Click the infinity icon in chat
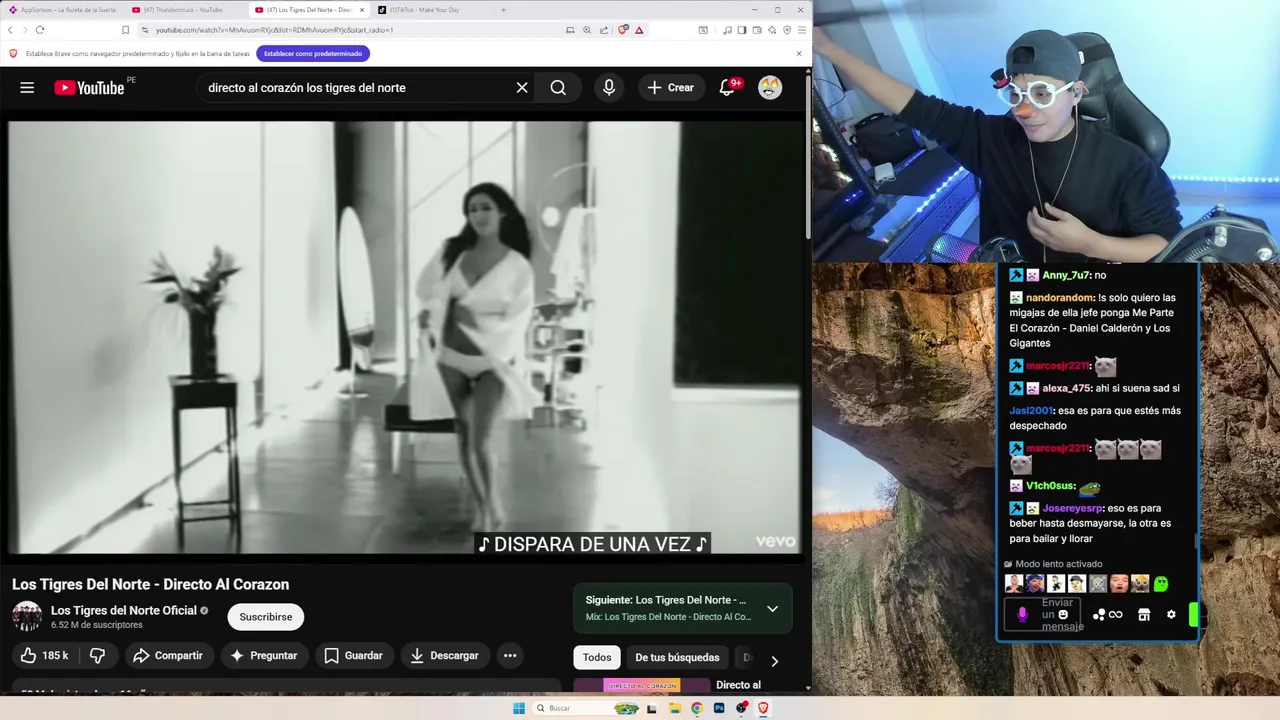 [x=1116, y=615]
